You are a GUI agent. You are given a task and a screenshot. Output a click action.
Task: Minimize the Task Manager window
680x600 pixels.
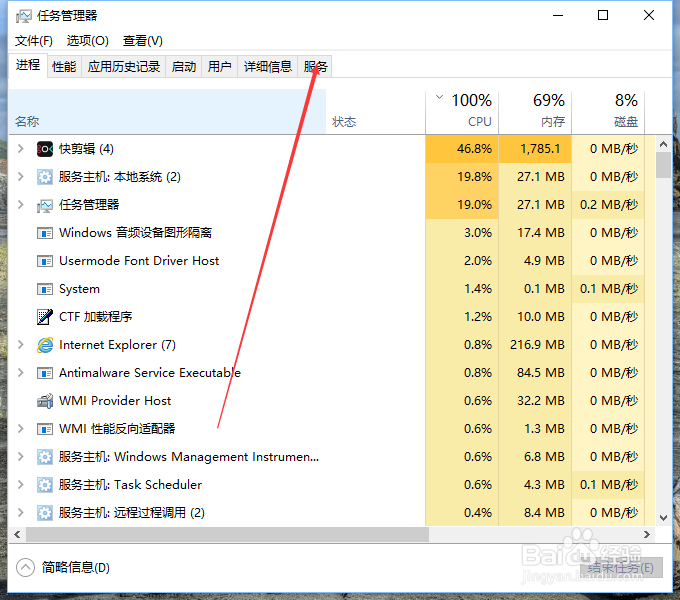tap(558, 16)
